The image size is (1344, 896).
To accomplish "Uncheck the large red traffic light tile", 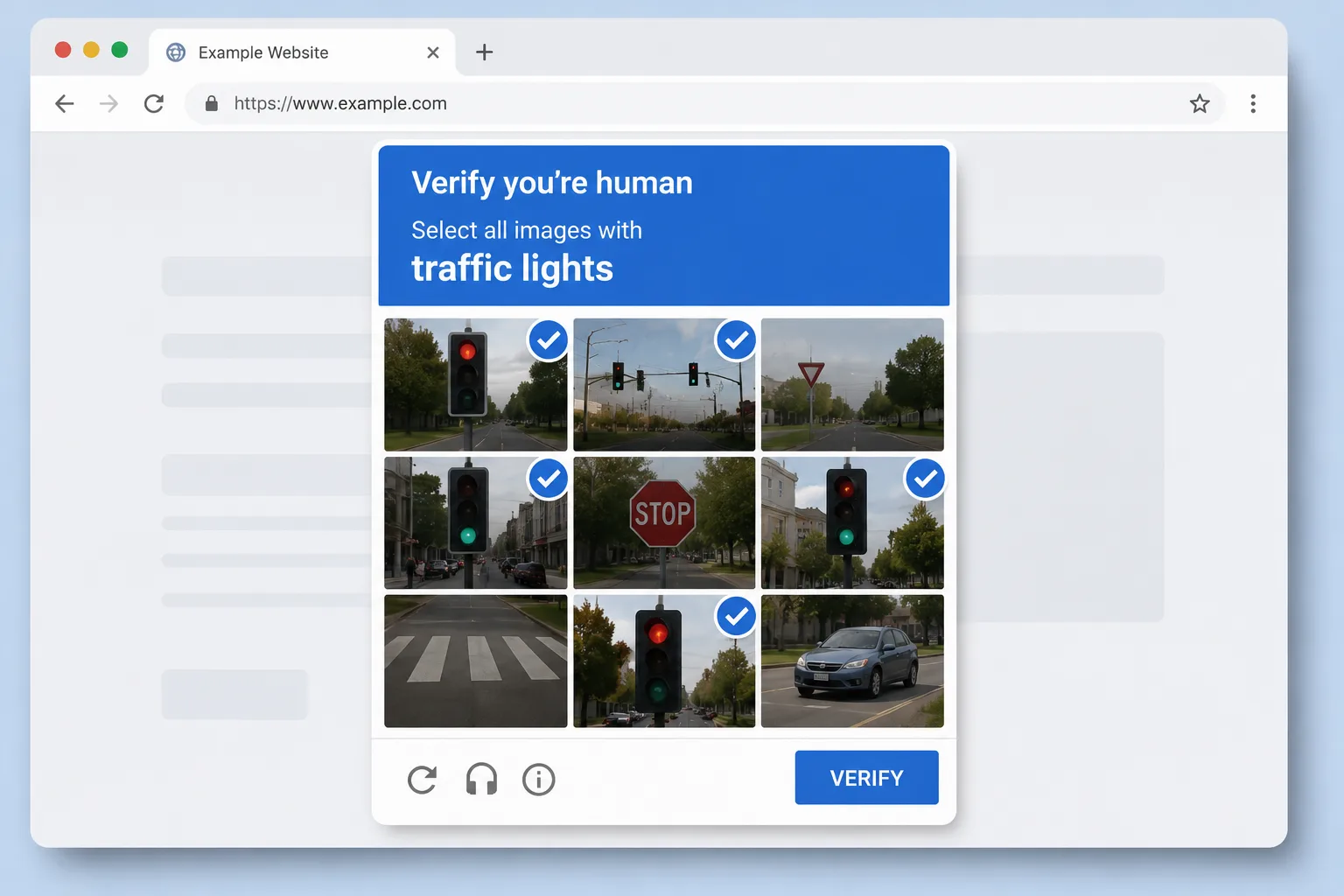I will pos(475,385).
